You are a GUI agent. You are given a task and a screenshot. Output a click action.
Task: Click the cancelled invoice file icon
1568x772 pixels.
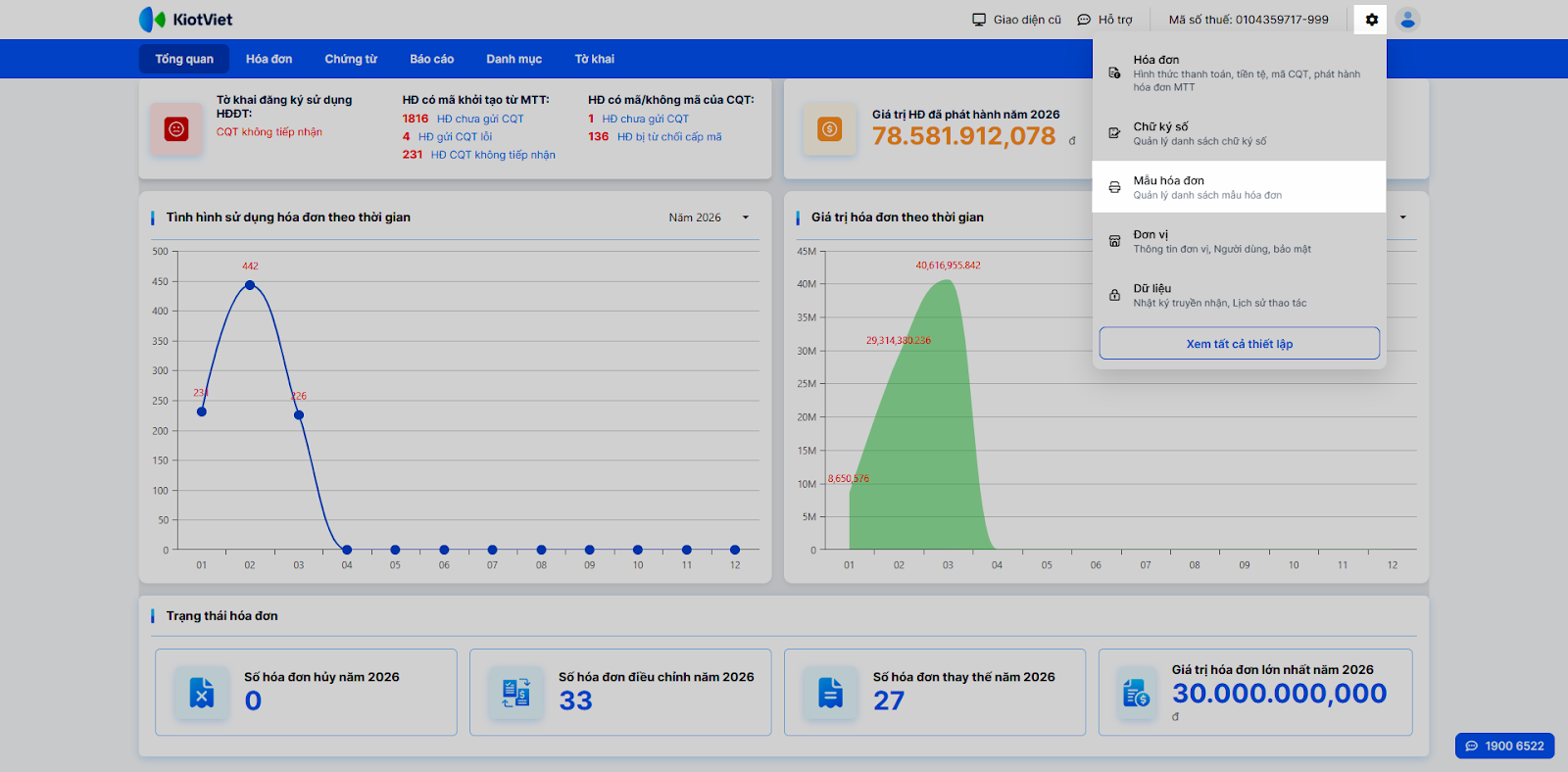point(202,693)
